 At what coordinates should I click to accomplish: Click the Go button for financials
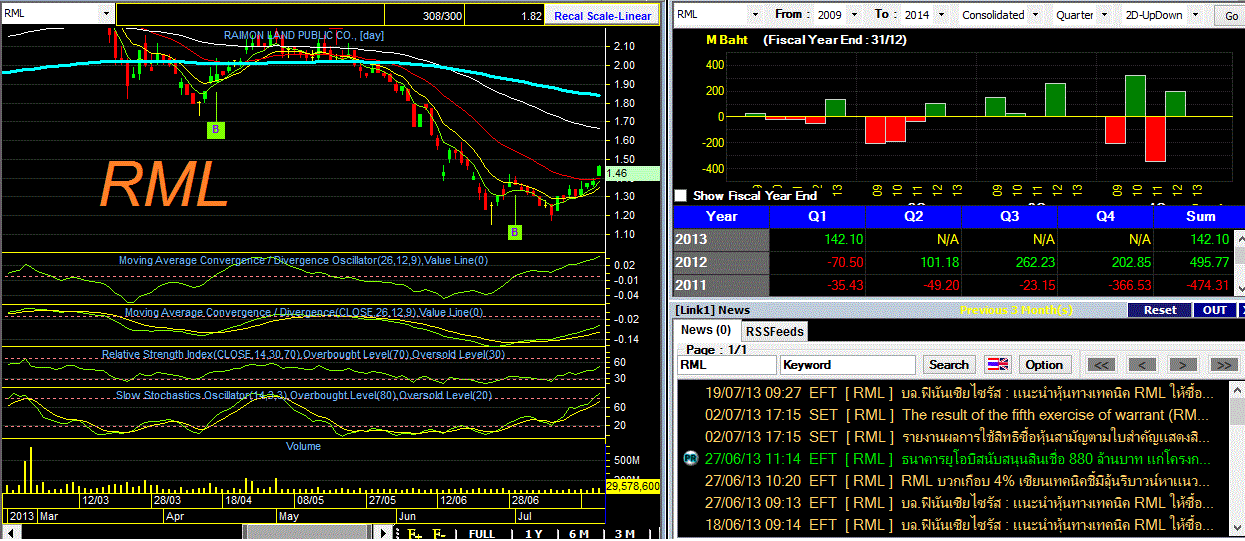1228,15
